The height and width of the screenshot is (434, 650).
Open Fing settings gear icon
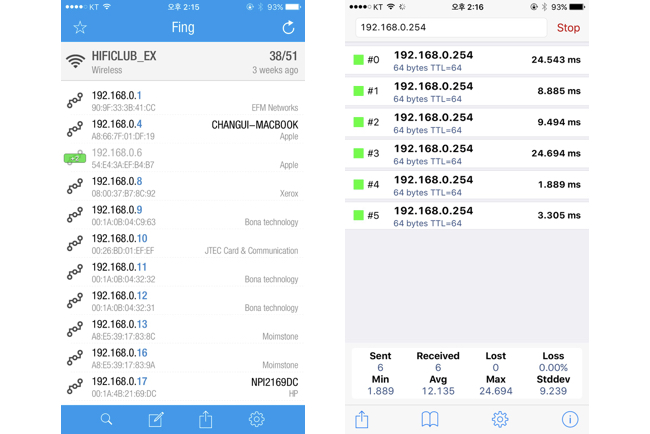tap(257, 419)
